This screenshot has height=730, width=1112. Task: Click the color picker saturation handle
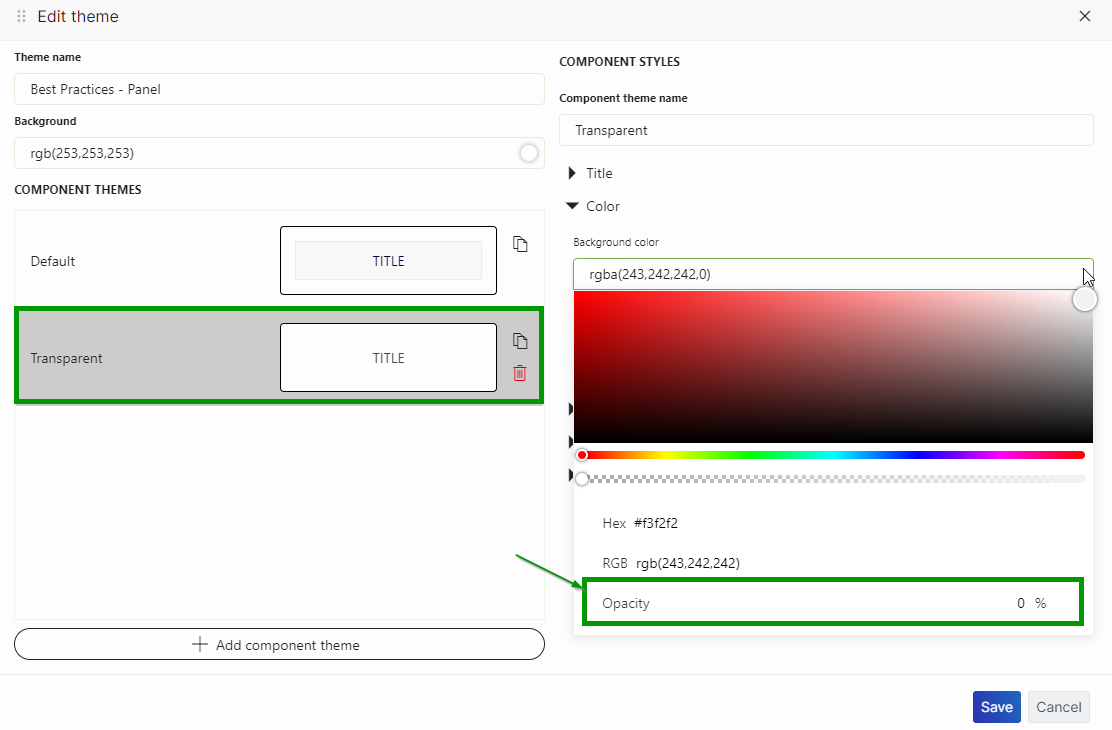(x=1084, y=299)
